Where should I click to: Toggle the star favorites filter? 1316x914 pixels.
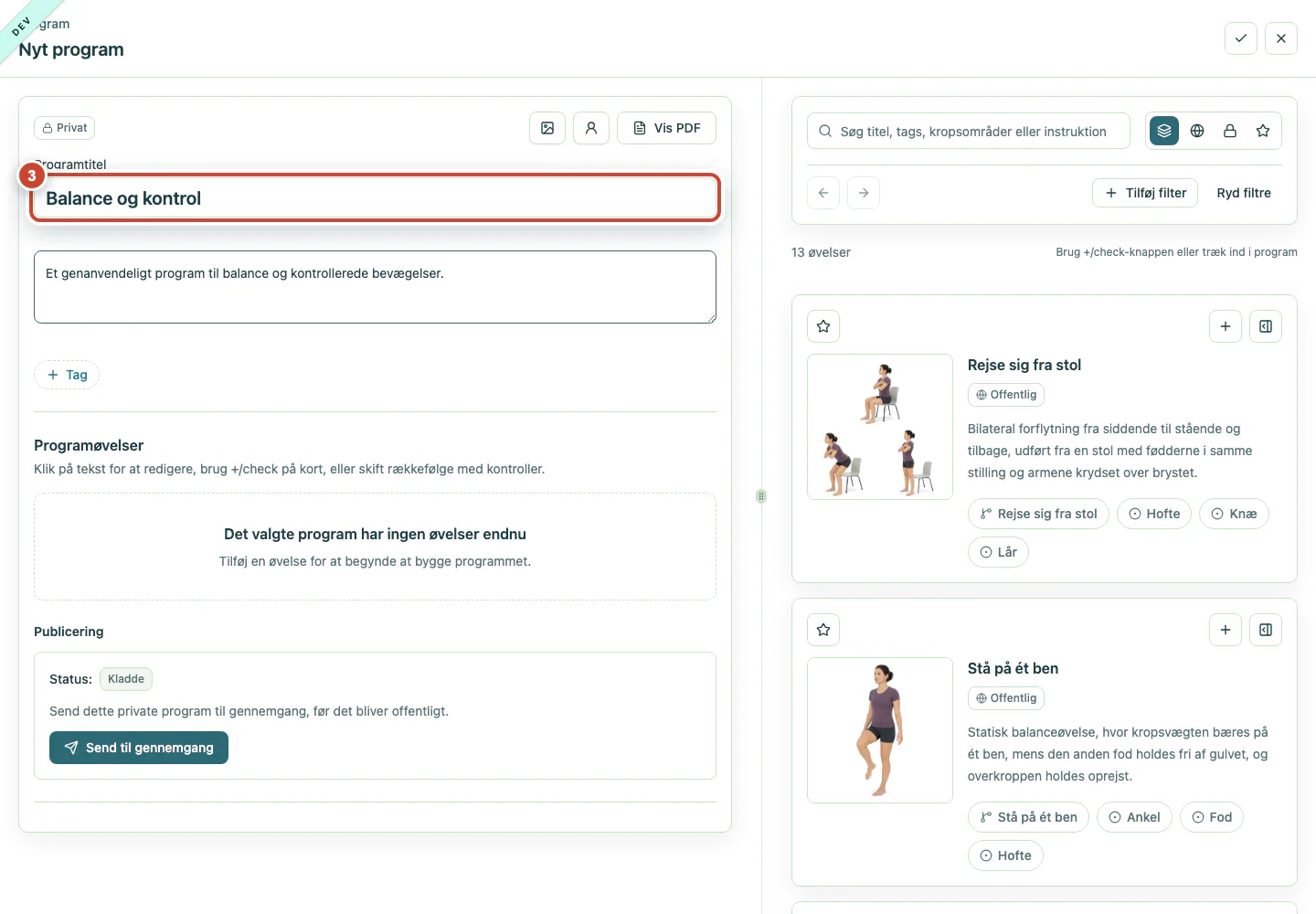1263,131
